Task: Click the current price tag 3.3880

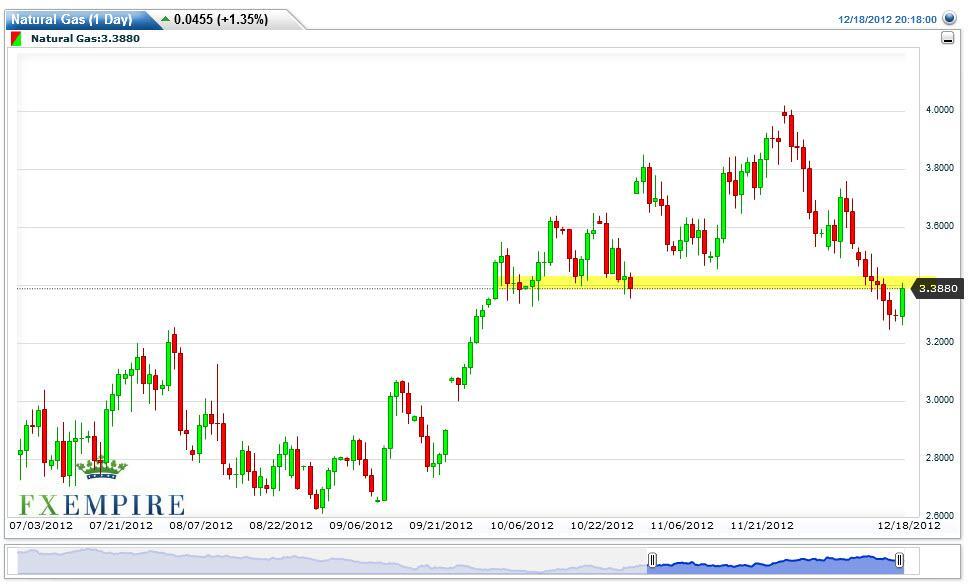Action: tap(939, 288)
